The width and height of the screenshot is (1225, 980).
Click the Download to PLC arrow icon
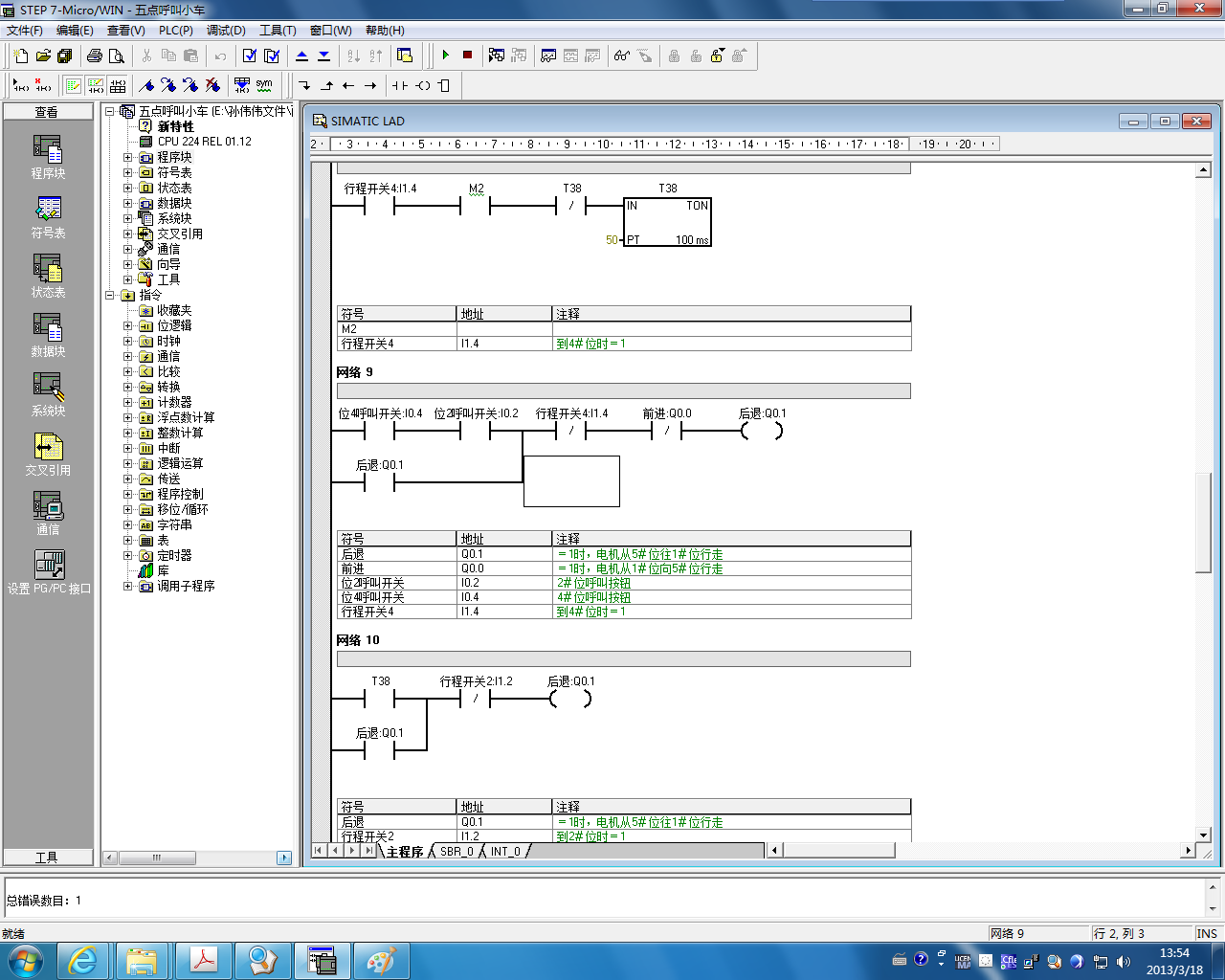(x=323, y=56)
